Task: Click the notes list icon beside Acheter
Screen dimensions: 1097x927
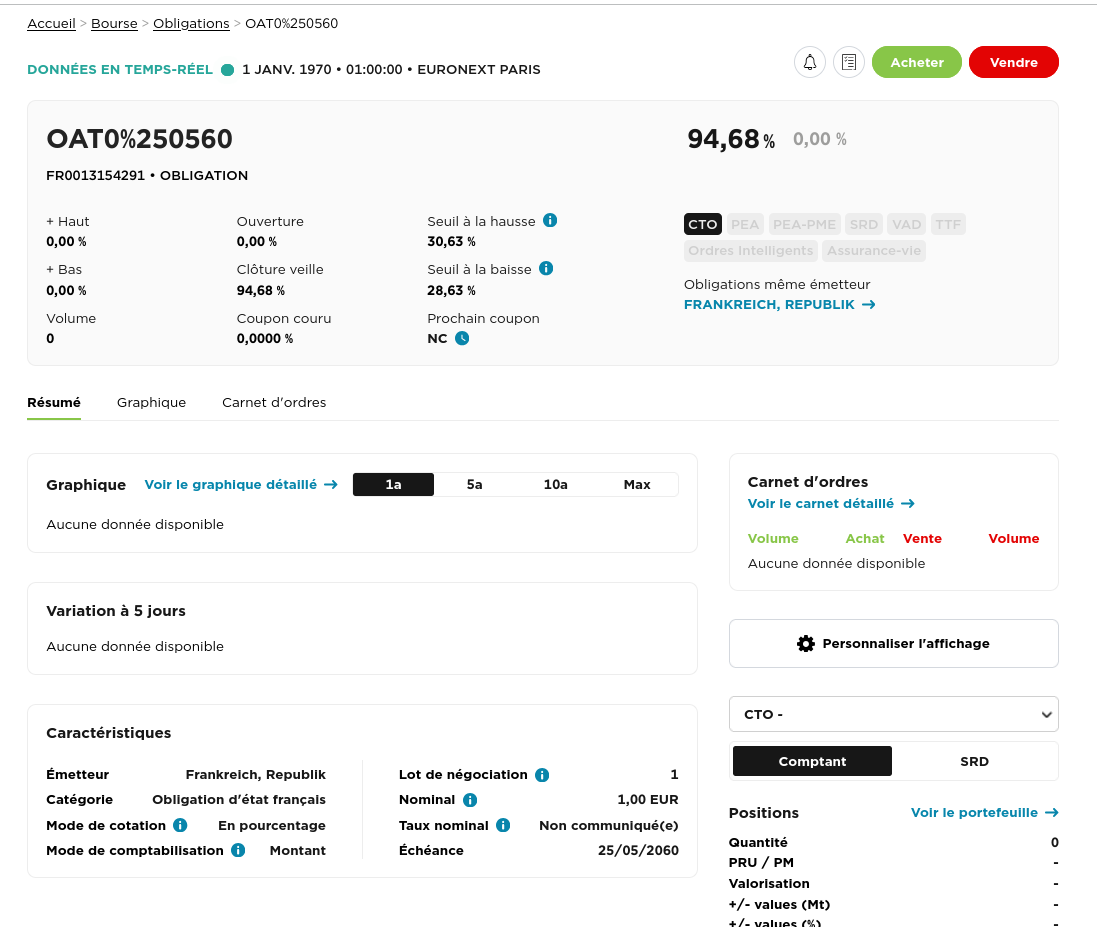Action: point(849,62)
